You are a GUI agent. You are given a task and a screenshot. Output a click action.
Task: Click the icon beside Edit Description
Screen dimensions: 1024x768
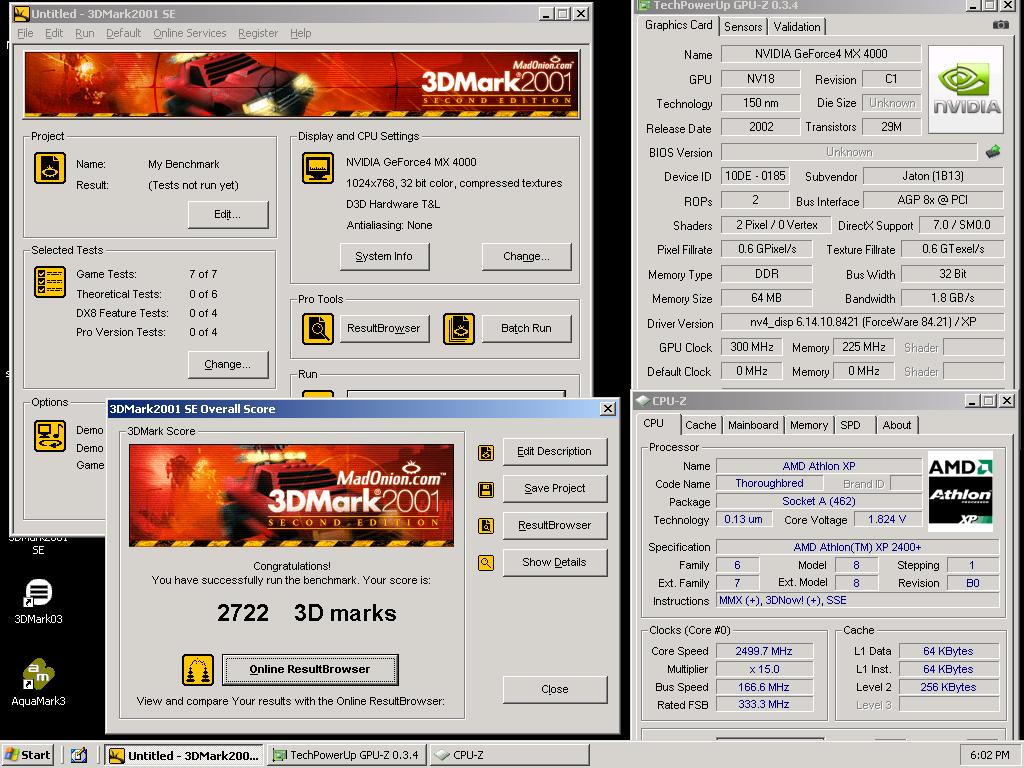(x=486, y=453)
